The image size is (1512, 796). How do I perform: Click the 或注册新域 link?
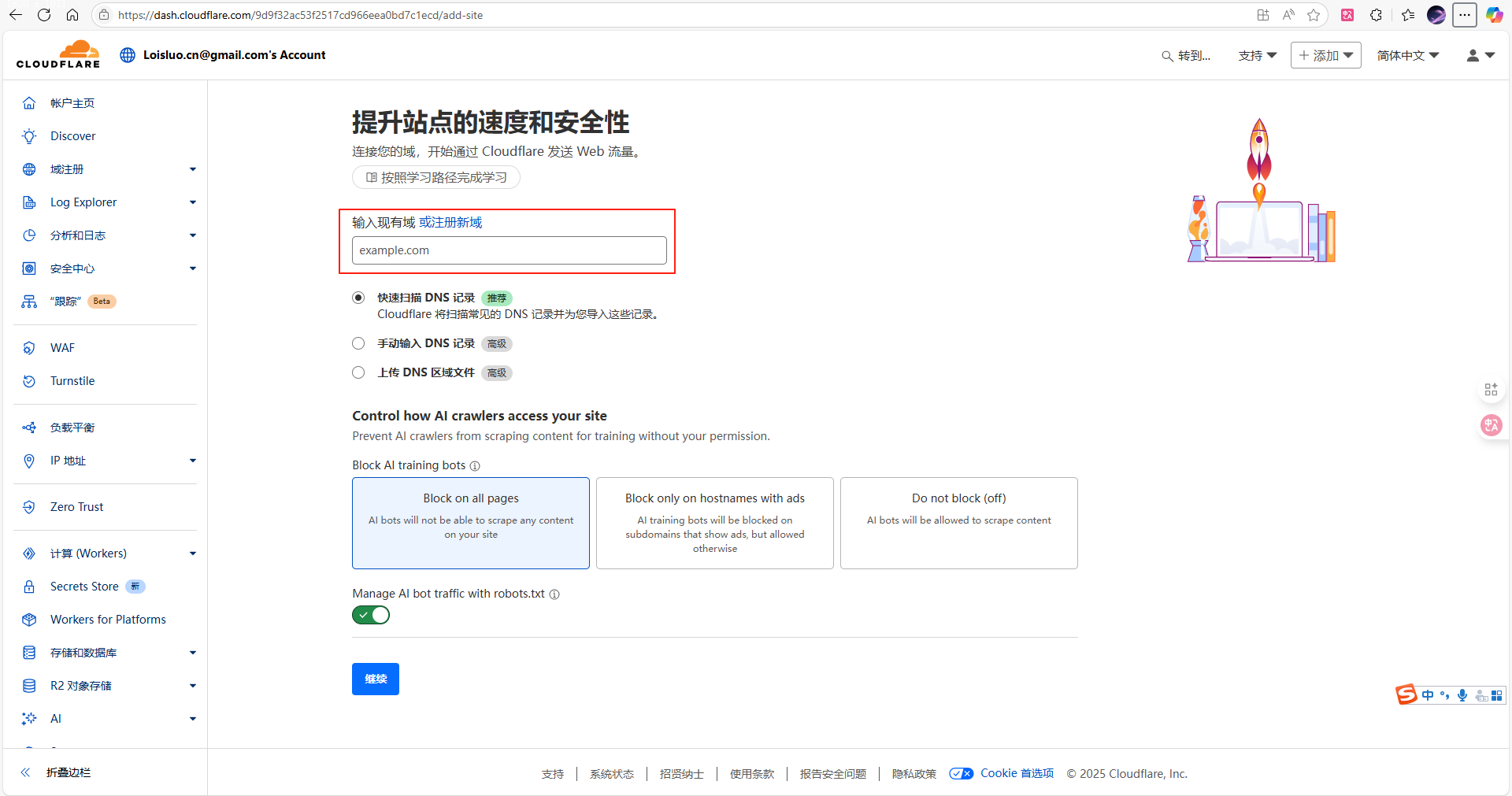[x=450, y=223]
